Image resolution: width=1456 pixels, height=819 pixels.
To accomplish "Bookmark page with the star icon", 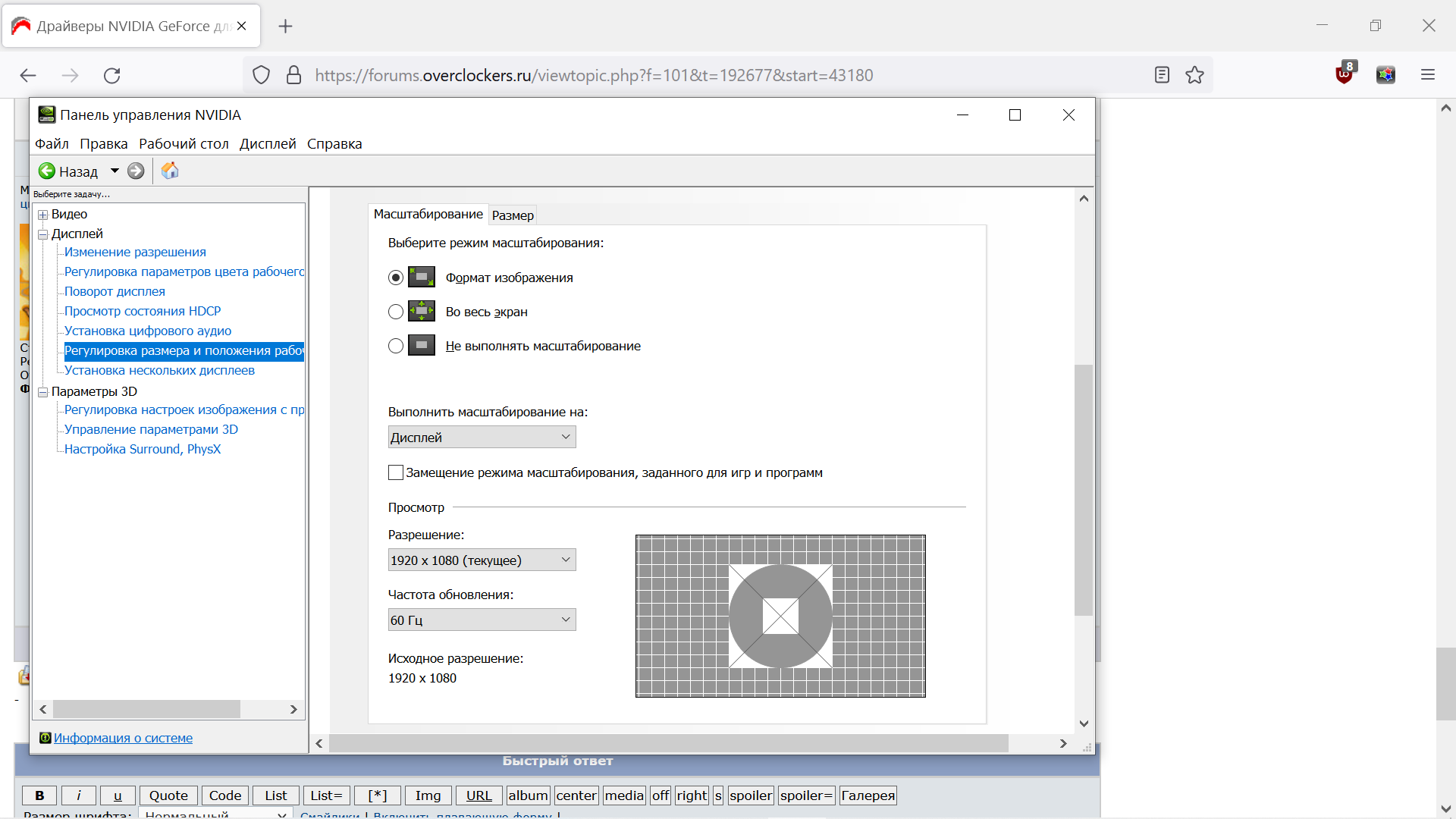I will tap(1194, 75).
